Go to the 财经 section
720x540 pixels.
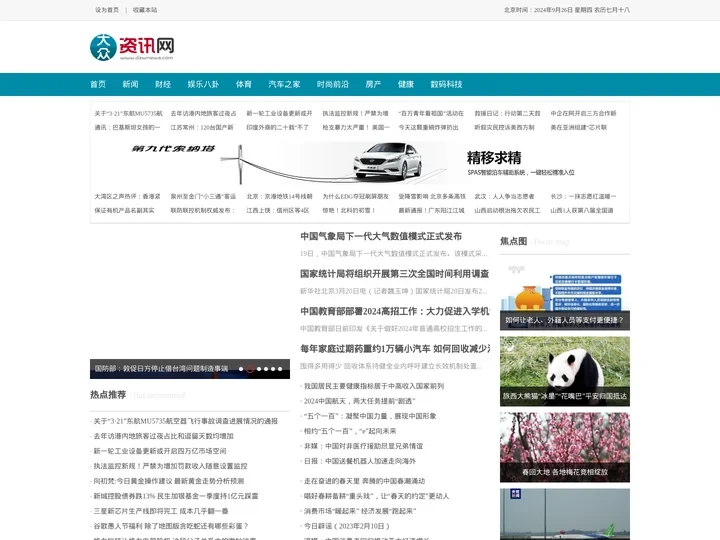pos(163,84)
